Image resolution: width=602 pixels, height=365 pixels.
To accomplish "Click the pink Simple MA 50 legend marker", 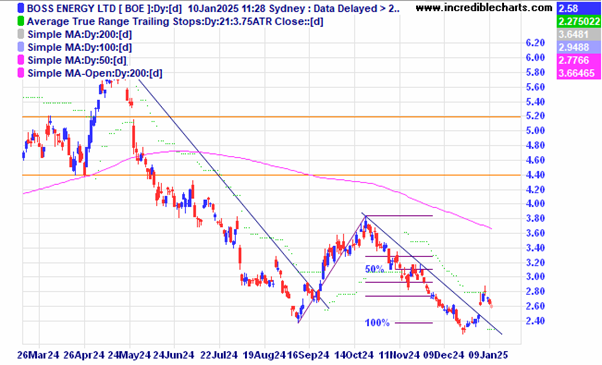I will tap(20, 60).
